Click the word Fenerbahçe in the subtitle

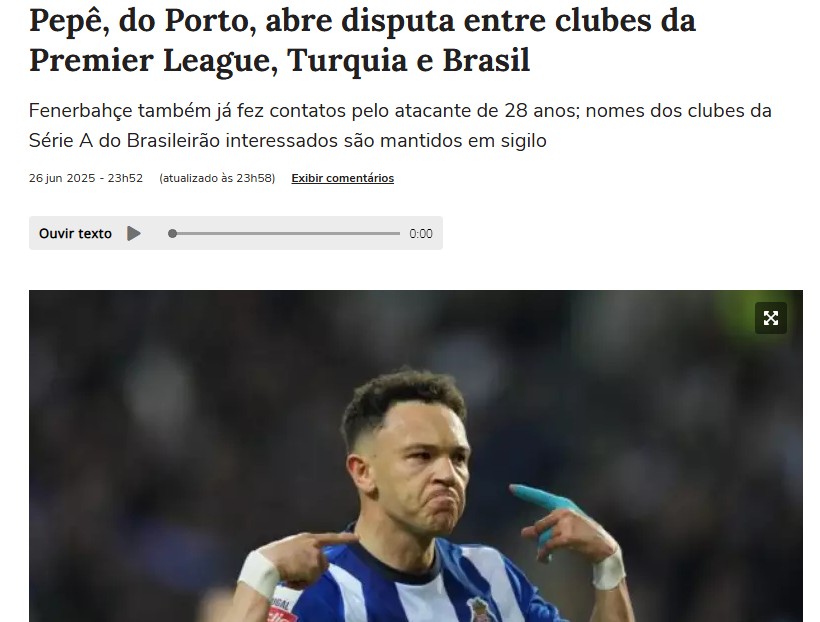81,111
